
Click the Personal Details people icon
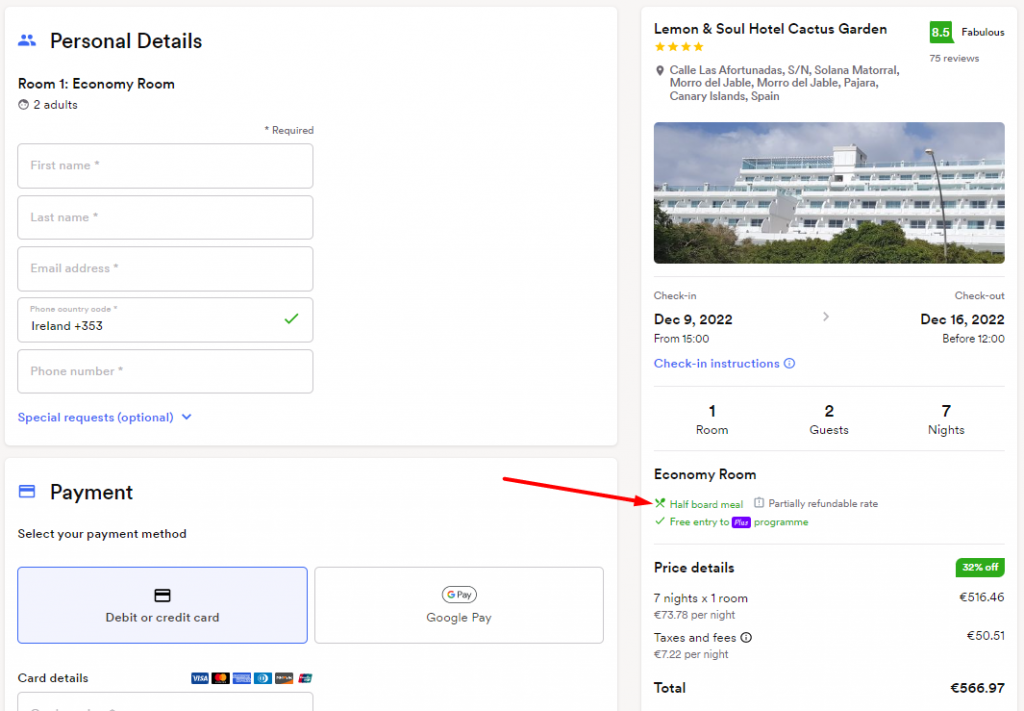(x=27, y=40)
